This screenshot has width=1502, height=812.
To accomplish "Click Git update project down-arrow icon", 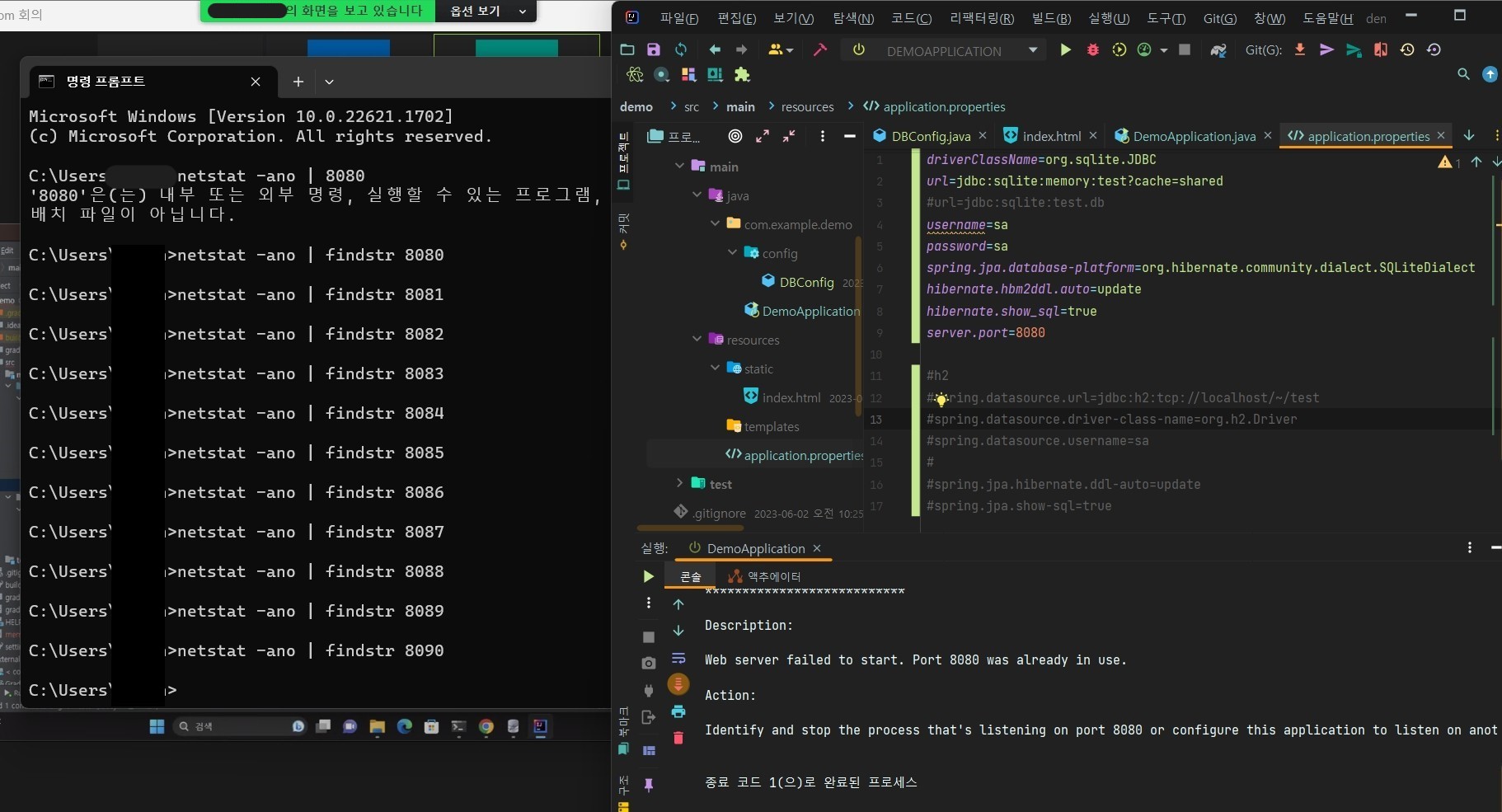I will (1300, 50).
